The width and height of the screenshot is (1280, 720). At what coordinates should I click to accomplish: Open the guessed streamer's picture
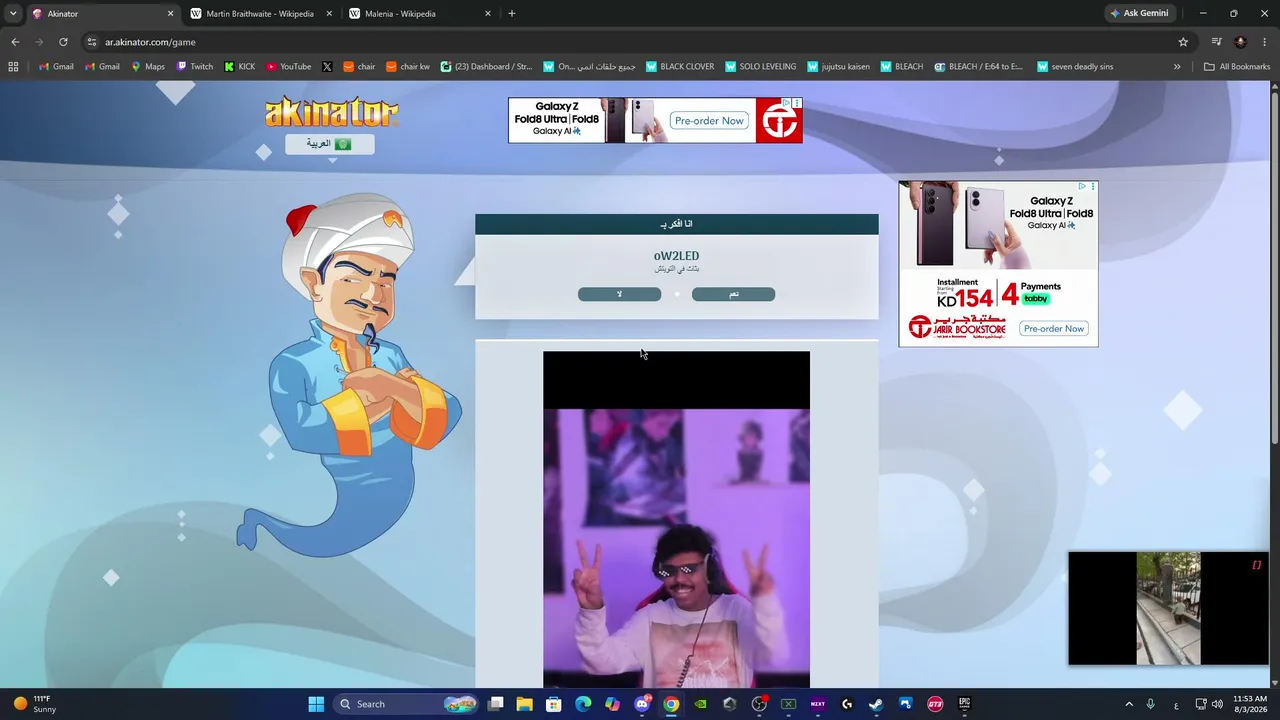[676, 519]
